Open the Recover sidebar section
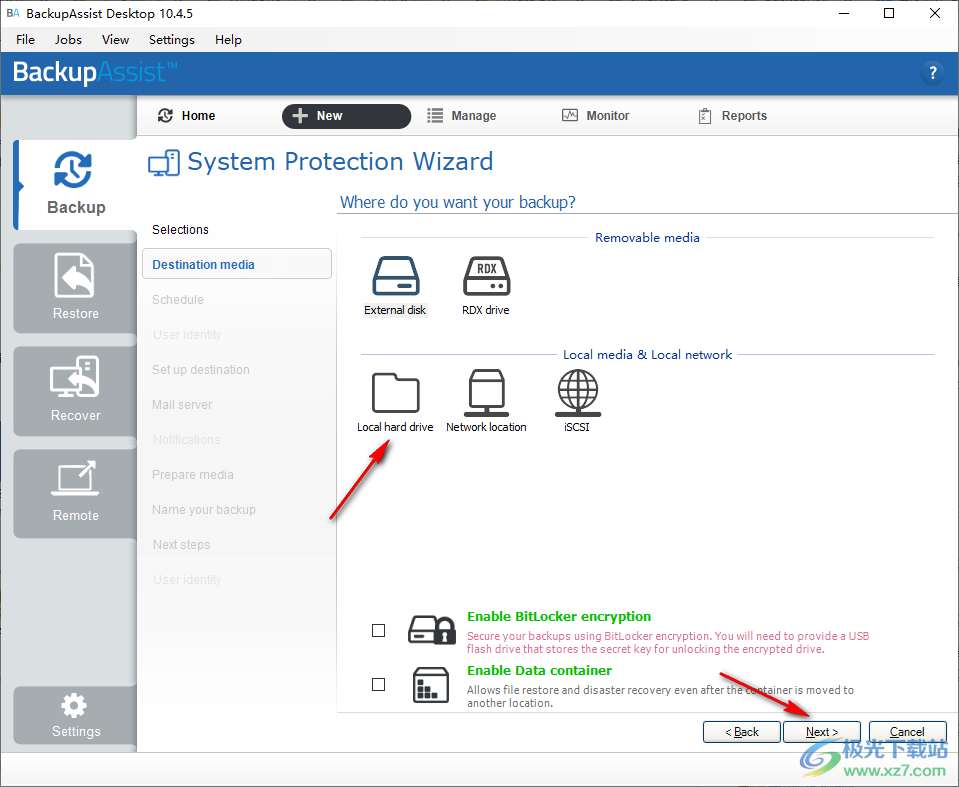Screen dimensions: 959x787 point(76,390)
